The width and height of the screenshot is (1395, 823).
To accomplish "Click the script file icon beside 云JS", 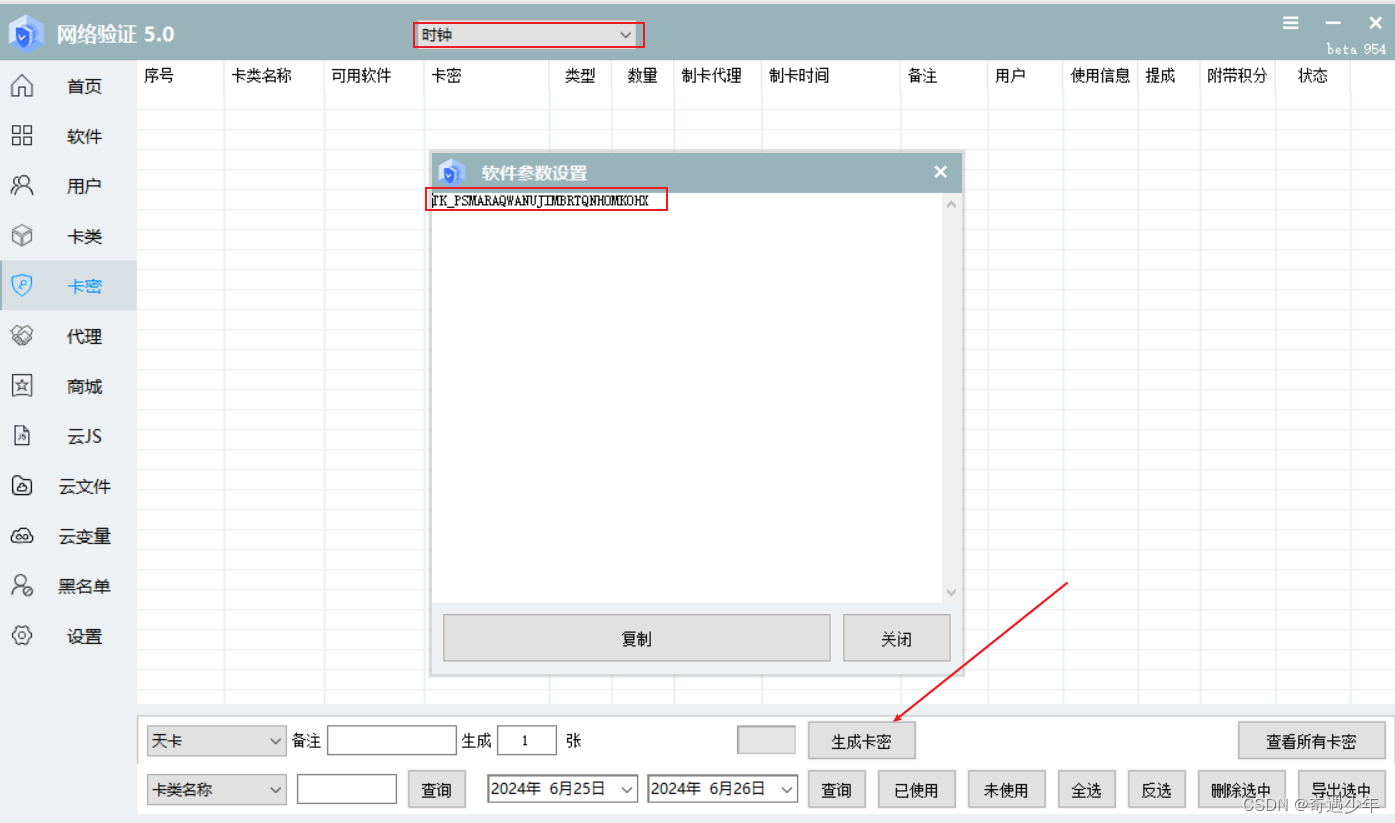I will (x=22, y=436).
